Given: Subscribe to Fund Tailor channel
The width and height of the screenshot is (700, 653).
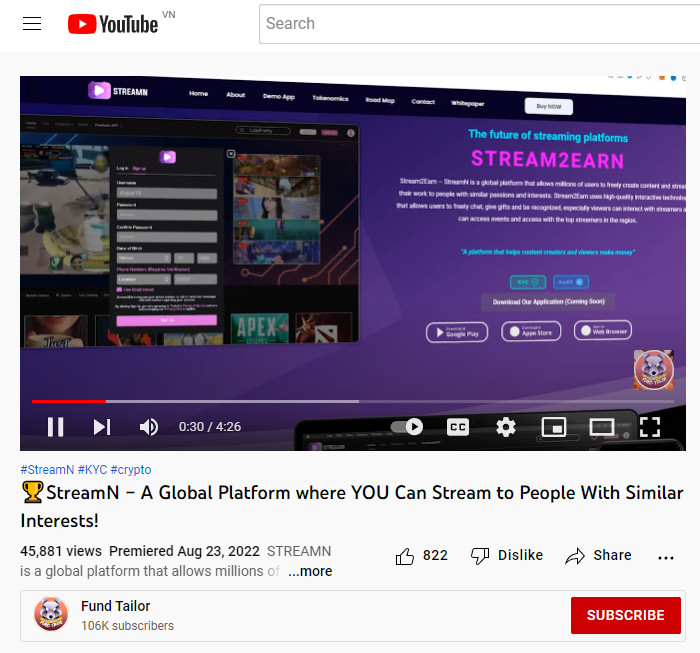Looking at the screenshot, I should pyautogui.click(x=625, y=615).
